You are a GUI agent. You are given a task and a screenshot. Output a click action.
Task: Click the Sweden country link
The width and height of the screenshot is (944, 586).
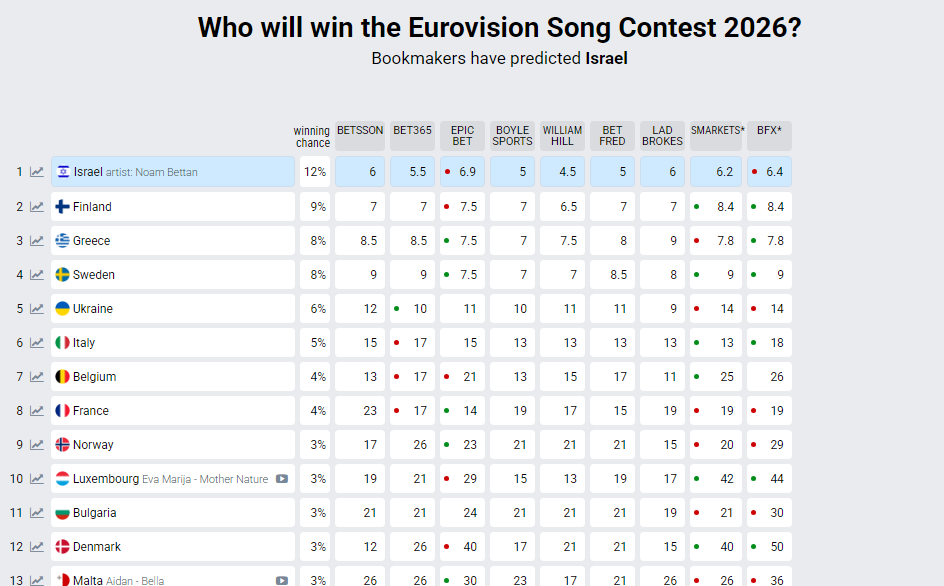pyautogui.click(x=93, y=275)
